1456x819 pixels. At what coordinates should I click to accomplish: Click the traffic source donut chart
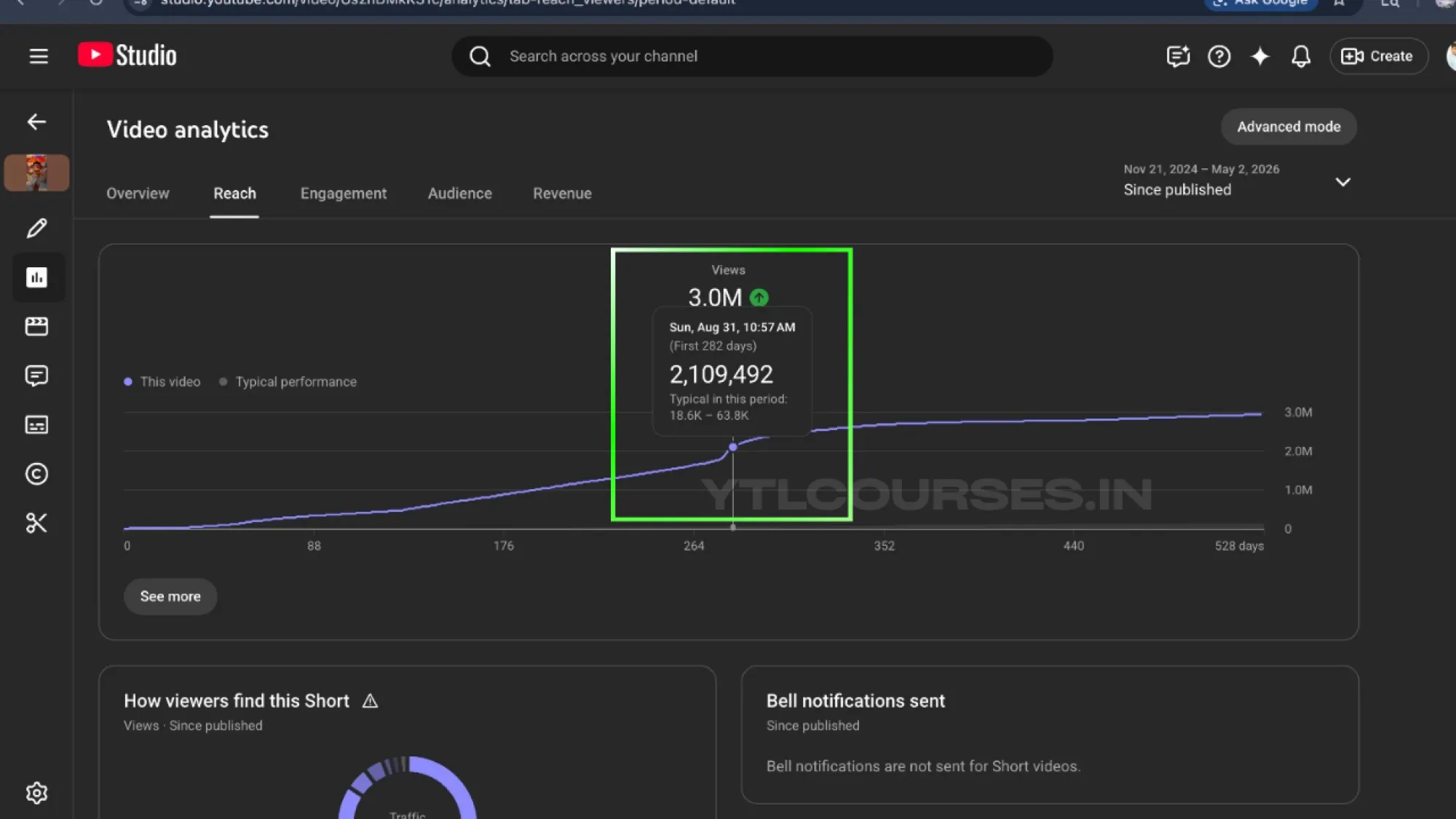coord(408,788)
